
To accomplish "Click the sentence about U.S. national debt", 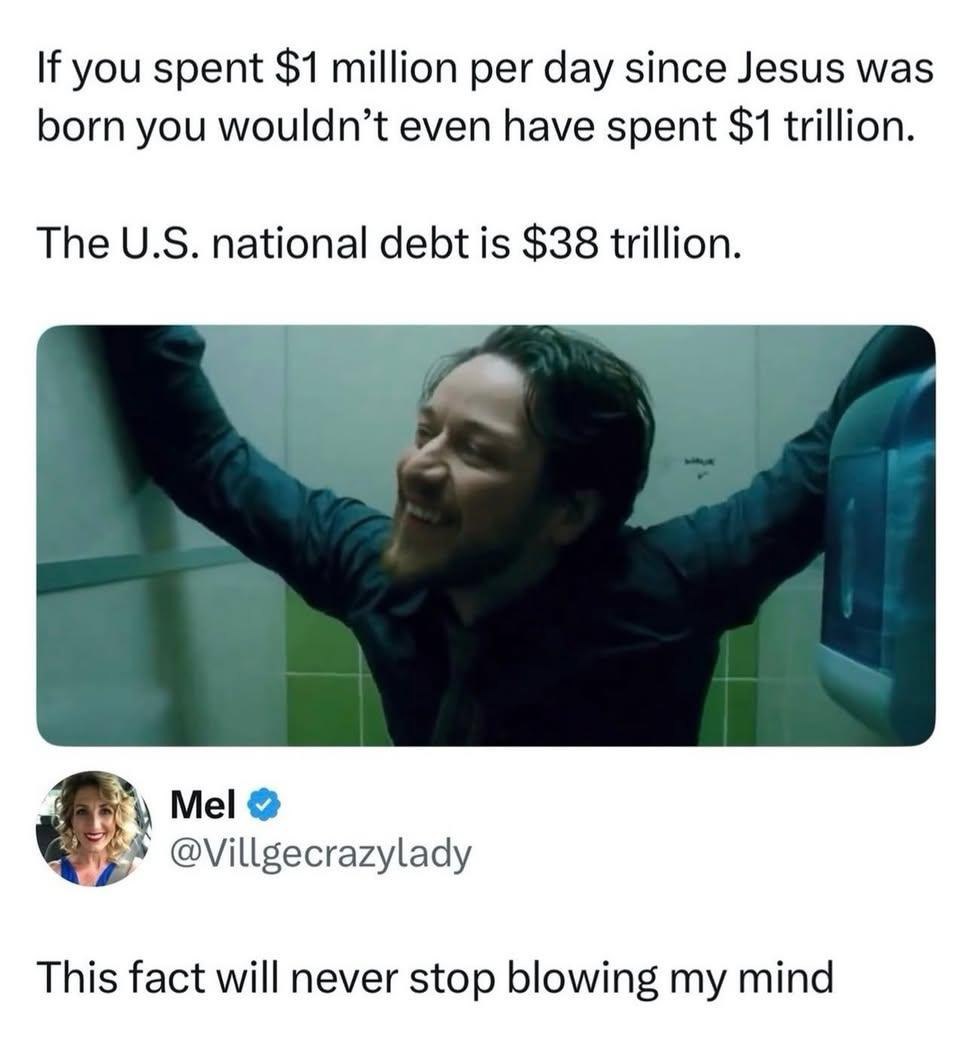I will [x=388, y=243].
